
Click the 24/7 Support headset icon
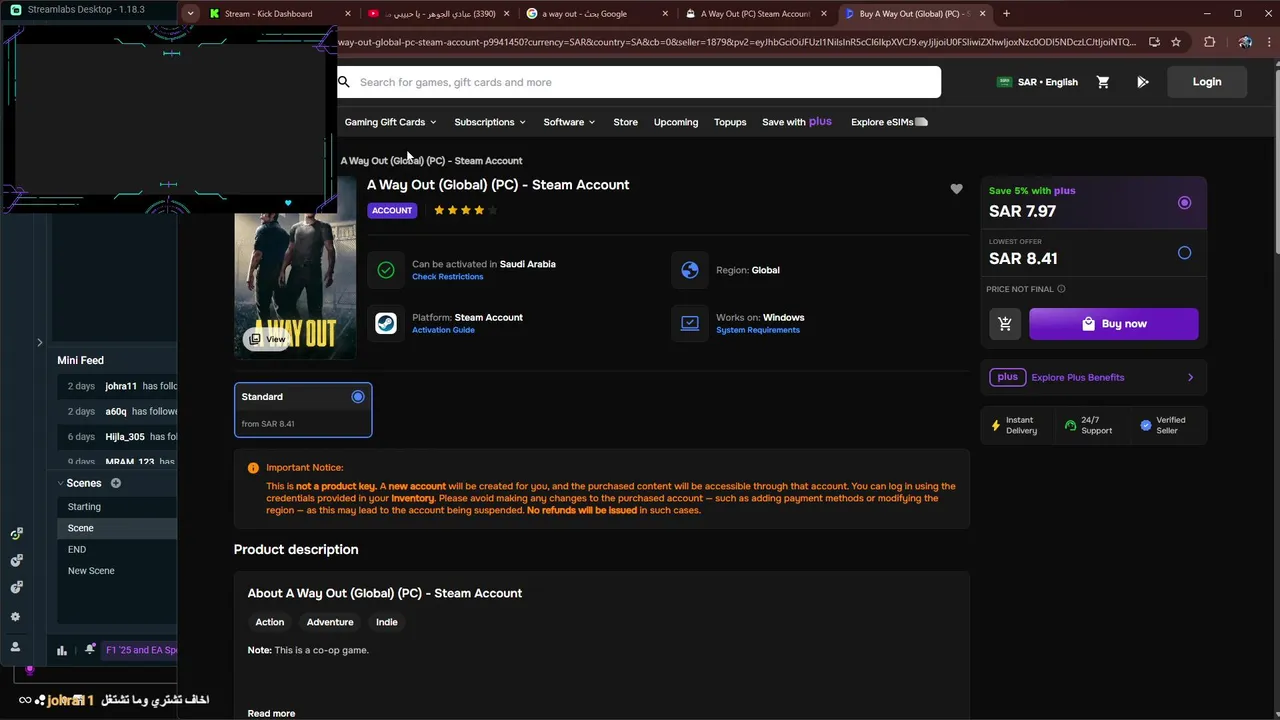(x=1070, y=425)
